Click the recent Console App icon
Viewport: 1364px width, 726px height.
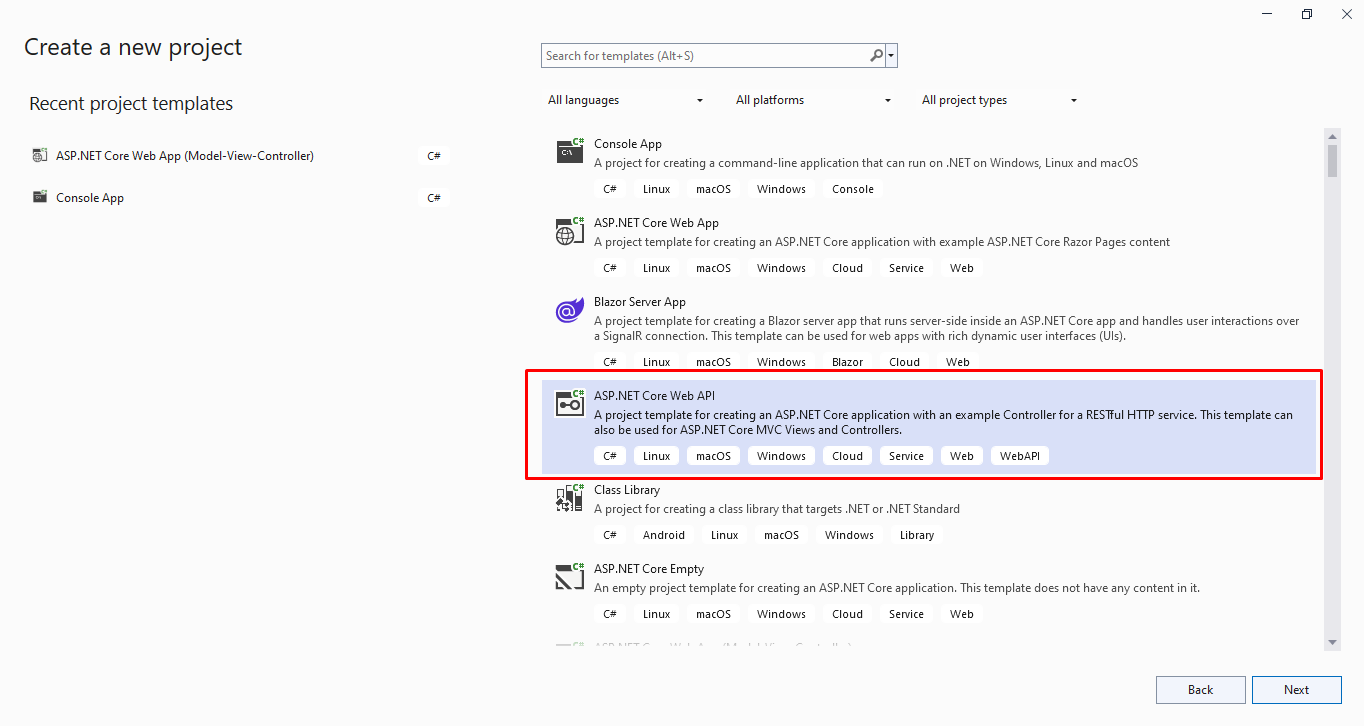tap(39, 197)
